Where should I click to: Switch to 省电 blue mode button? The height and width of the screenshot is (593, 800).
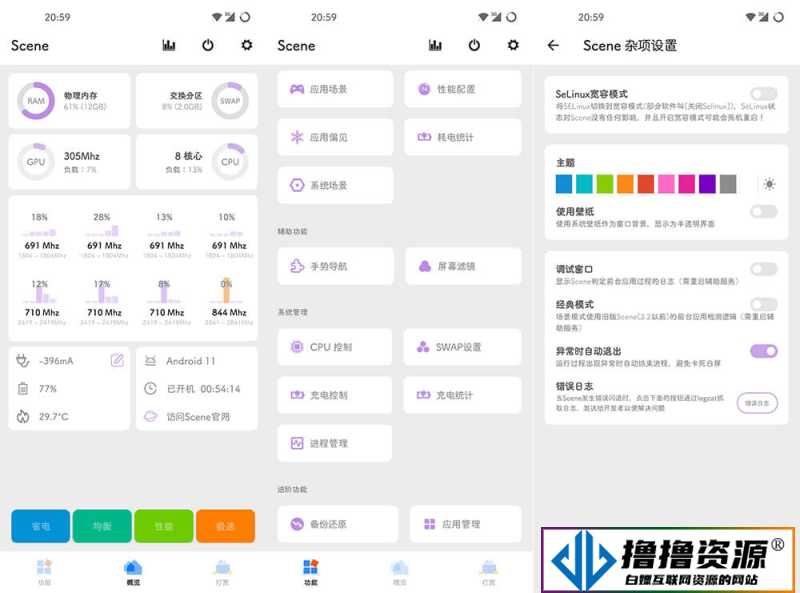[x=40, y=526]
